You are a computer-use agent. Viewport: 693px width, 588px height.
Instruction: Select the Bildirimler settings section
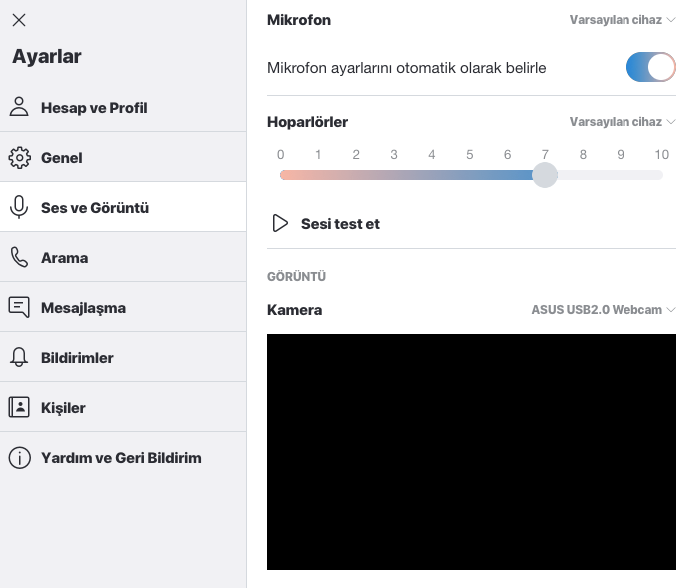click(x=77, y=358)
